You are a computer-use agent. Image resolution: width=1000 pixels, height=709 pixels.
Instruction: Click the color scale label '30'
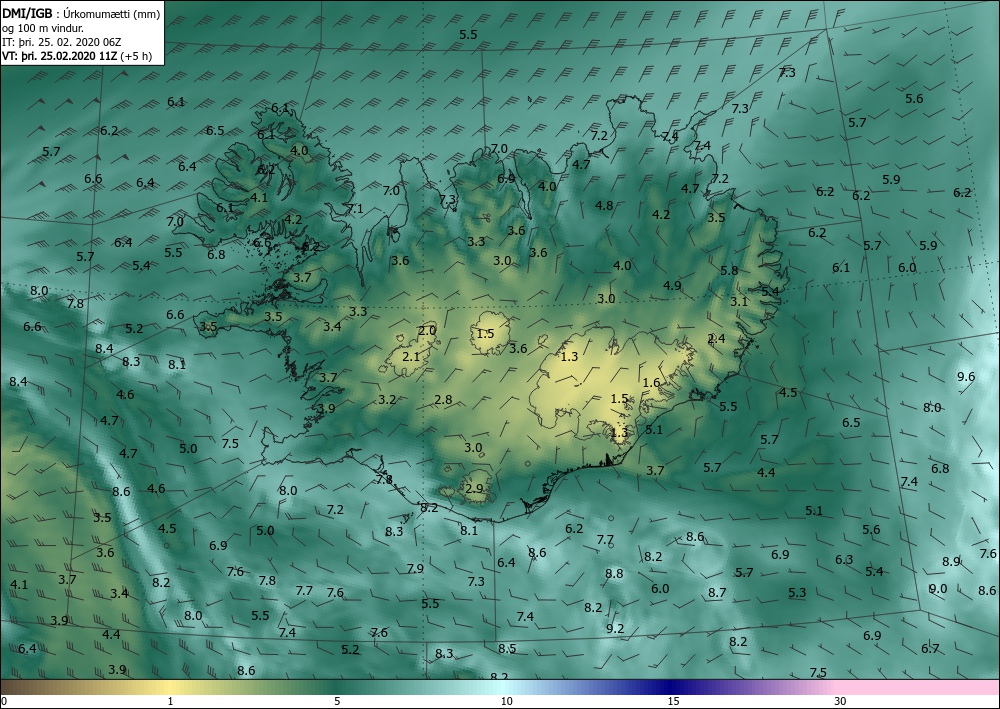click(841, 701)
